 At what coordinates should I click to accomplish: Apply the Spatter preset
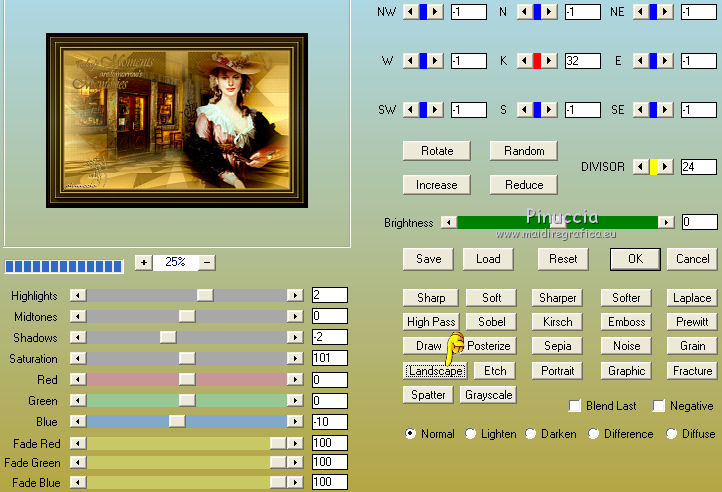[428, 395]
